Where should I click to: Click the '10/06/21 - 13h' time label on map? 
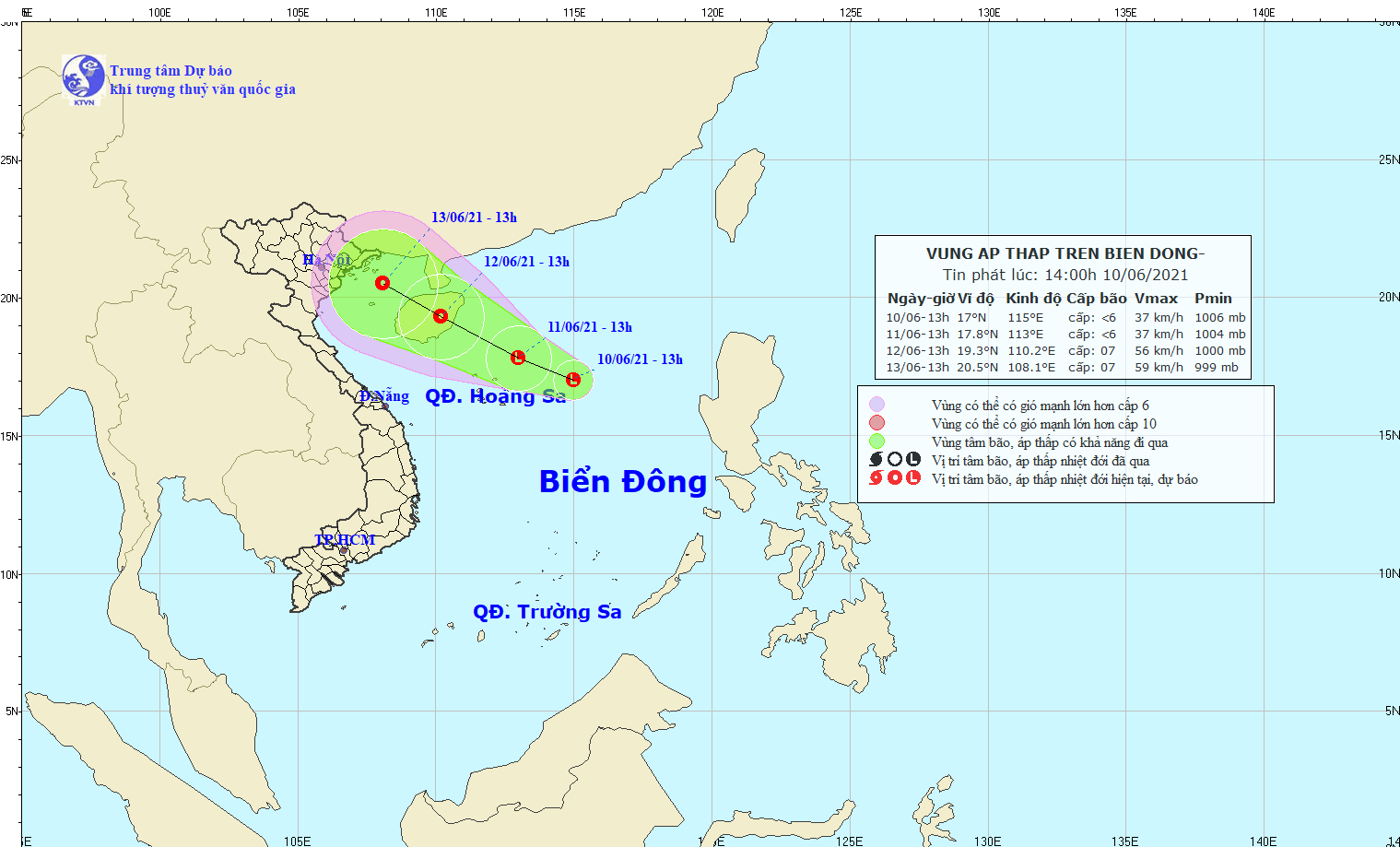pos(640,359)
